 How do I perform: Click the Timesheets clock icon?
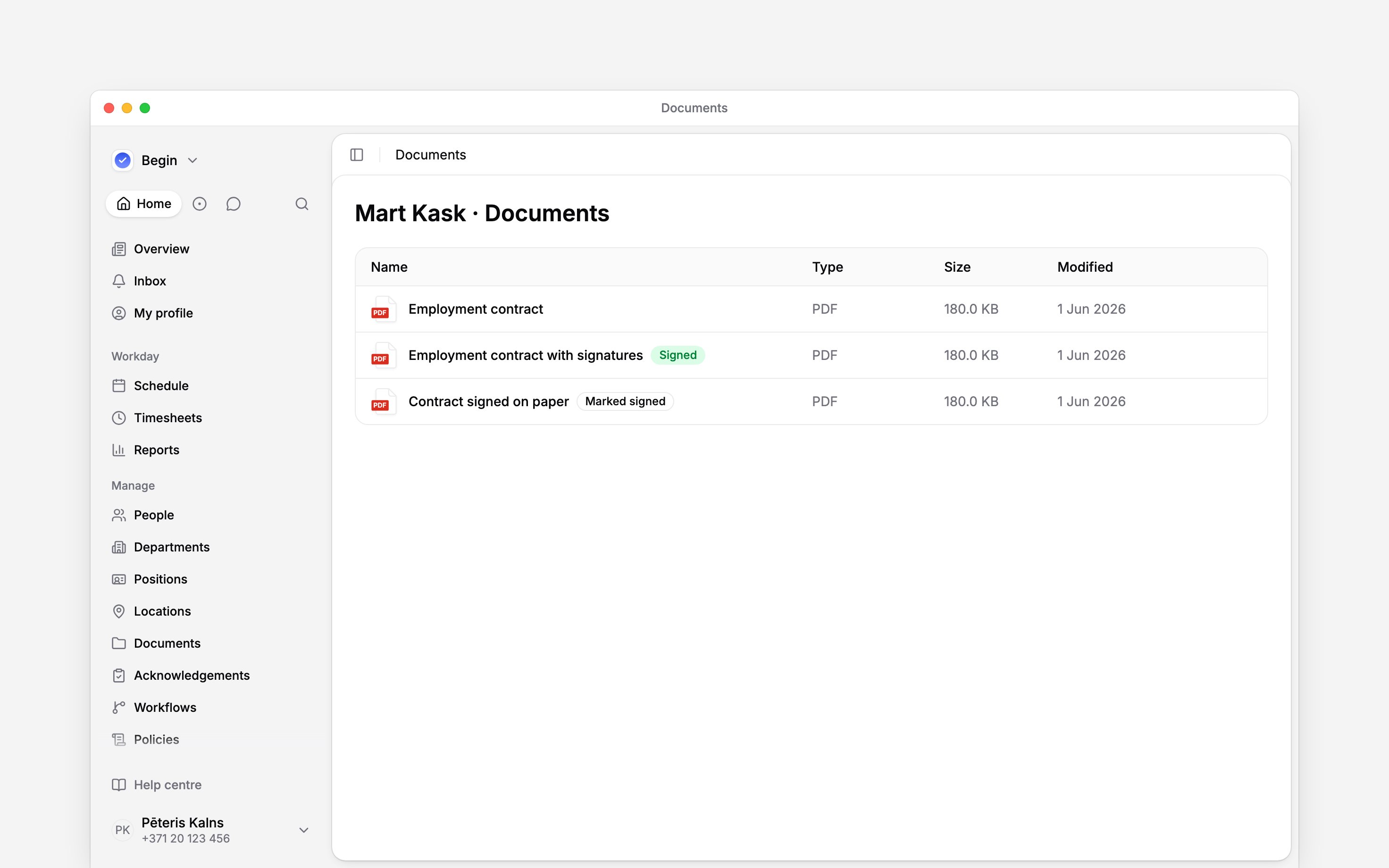[119, 418]
